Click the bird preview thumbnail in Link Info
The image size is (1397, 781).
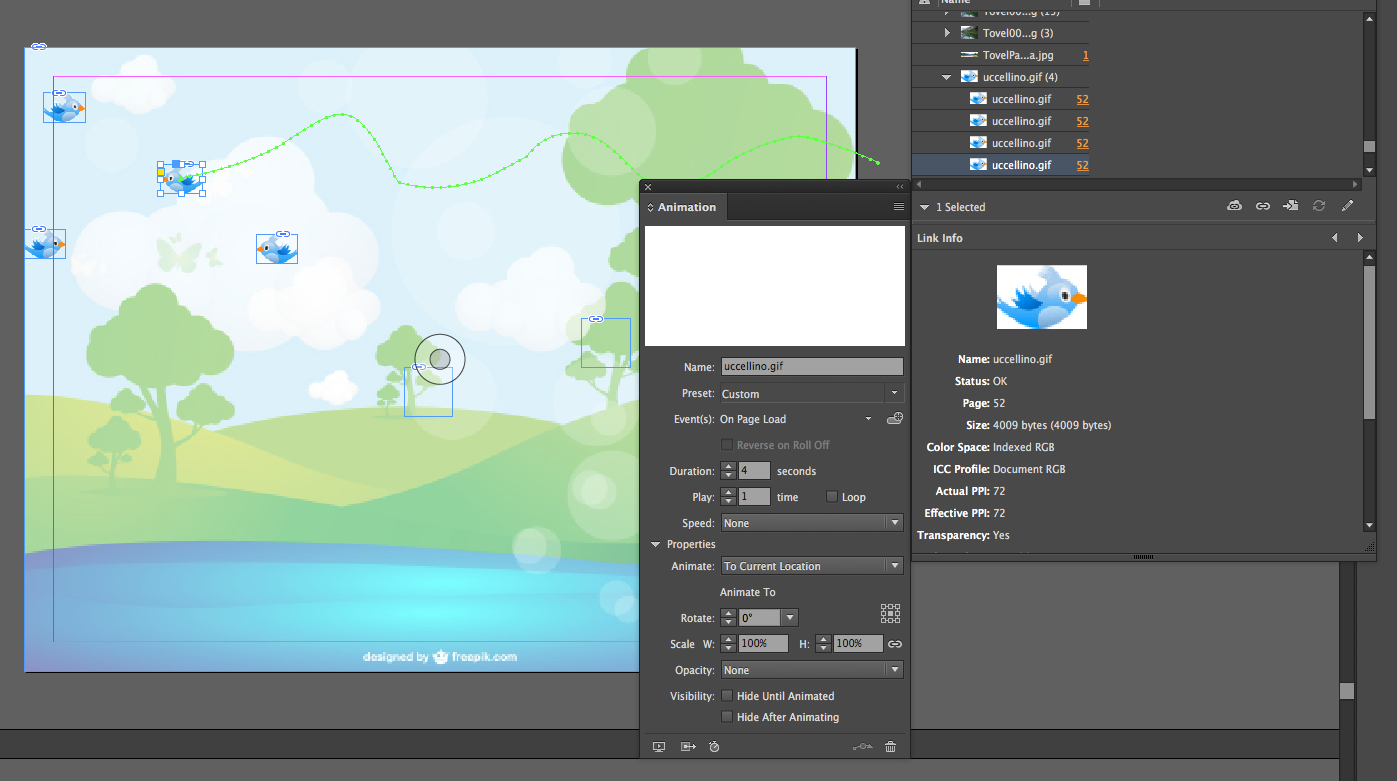tap(1042, 297)
